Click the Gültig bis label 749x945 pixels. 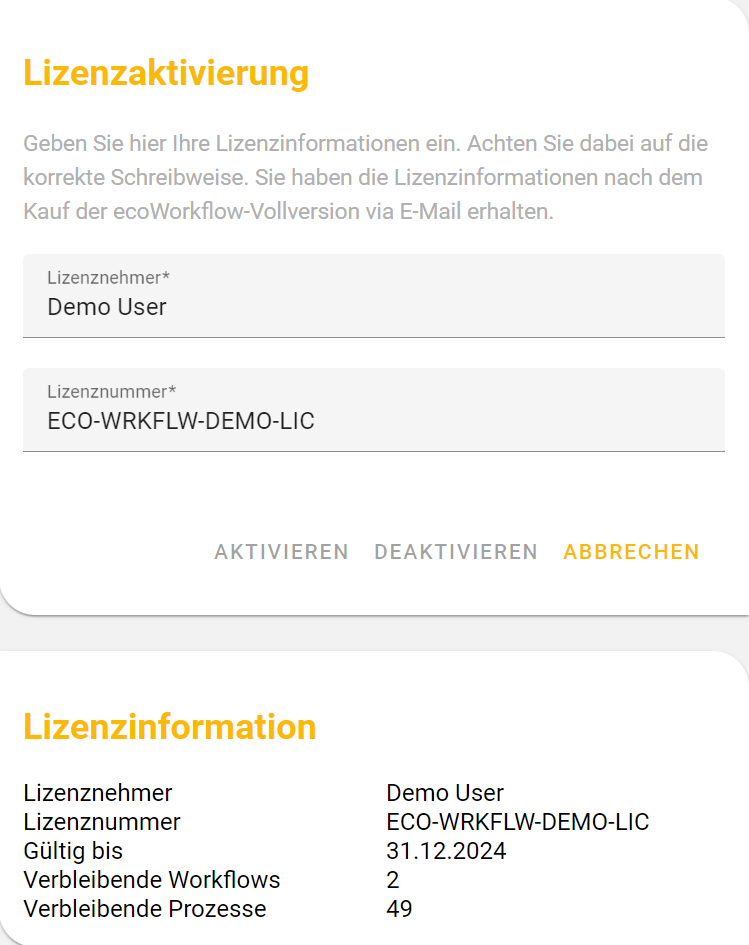(73, 851)
